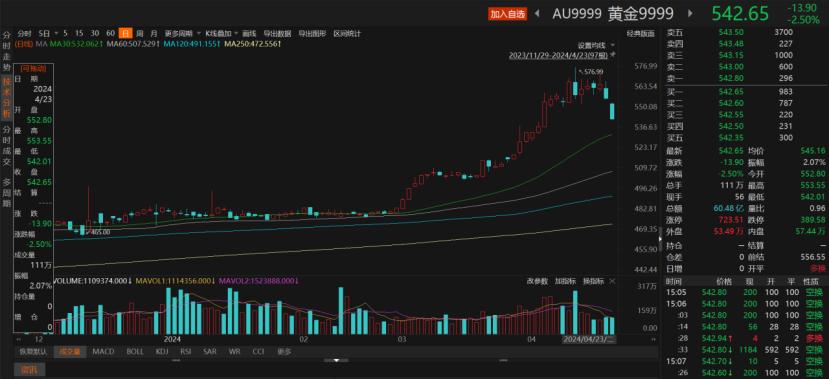
Task: Open the K线叠加 dropdown
Action: [x=222, y=33]
